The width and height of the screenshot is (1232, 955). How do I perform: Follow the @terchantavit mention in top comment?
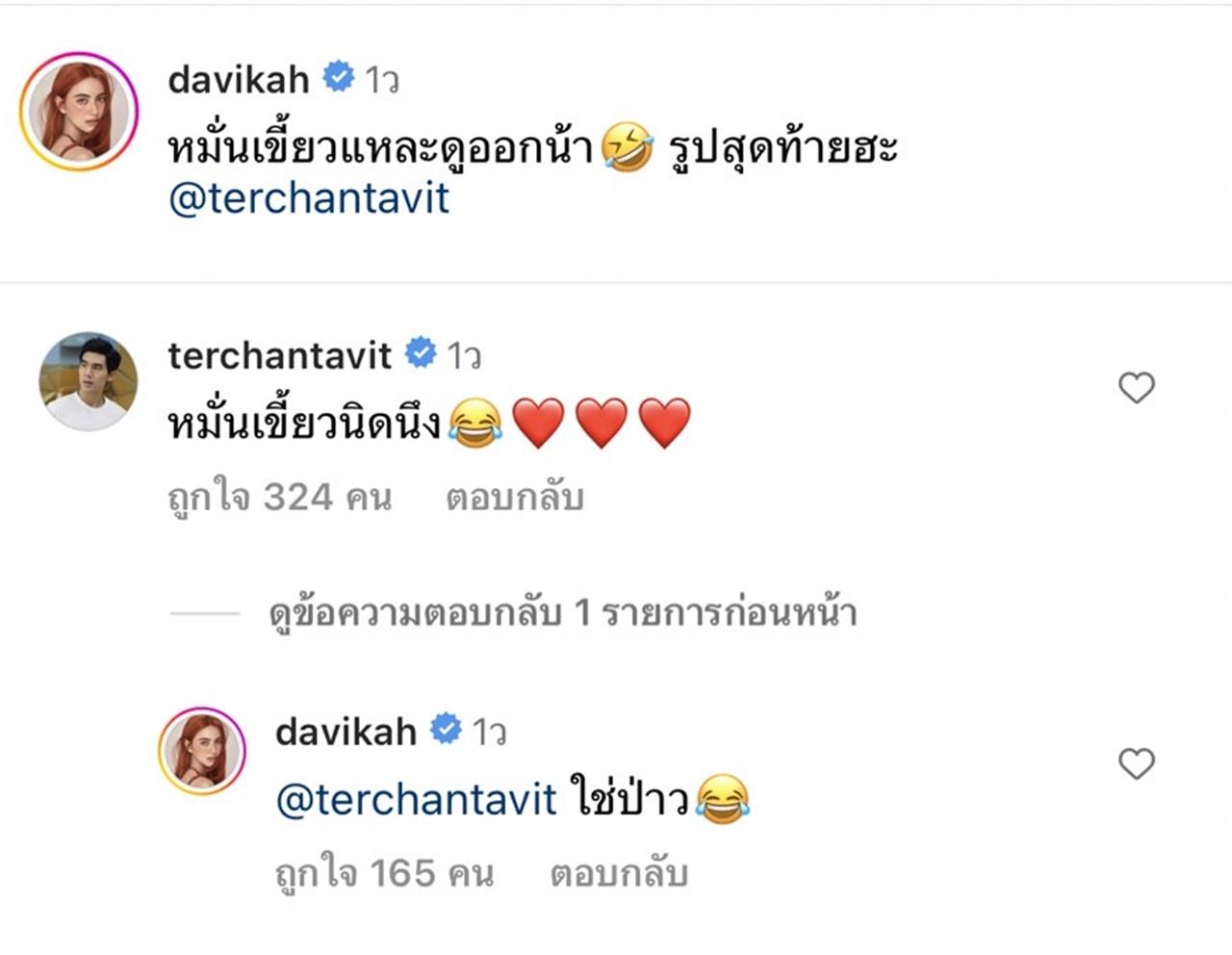(x=309, y=198)
